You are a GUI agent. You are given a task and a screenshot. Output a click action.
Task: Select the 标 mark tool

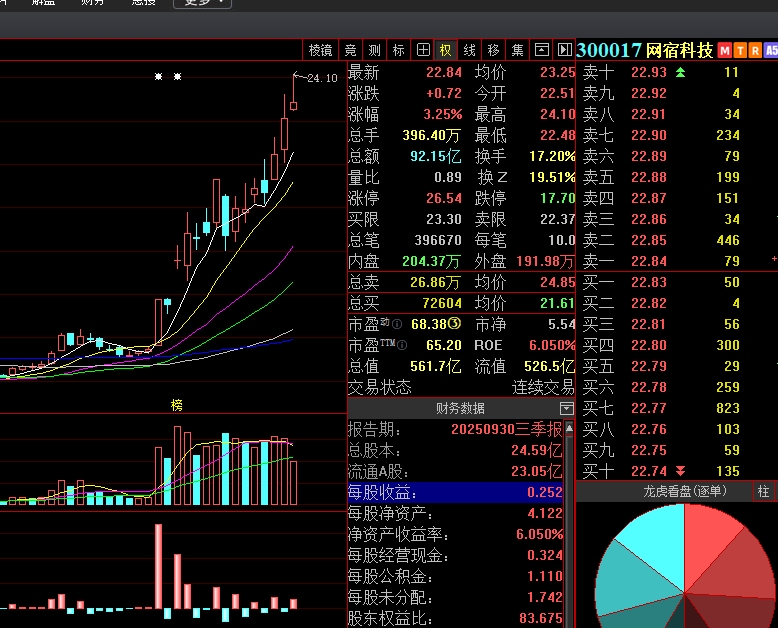pos(398,50)
